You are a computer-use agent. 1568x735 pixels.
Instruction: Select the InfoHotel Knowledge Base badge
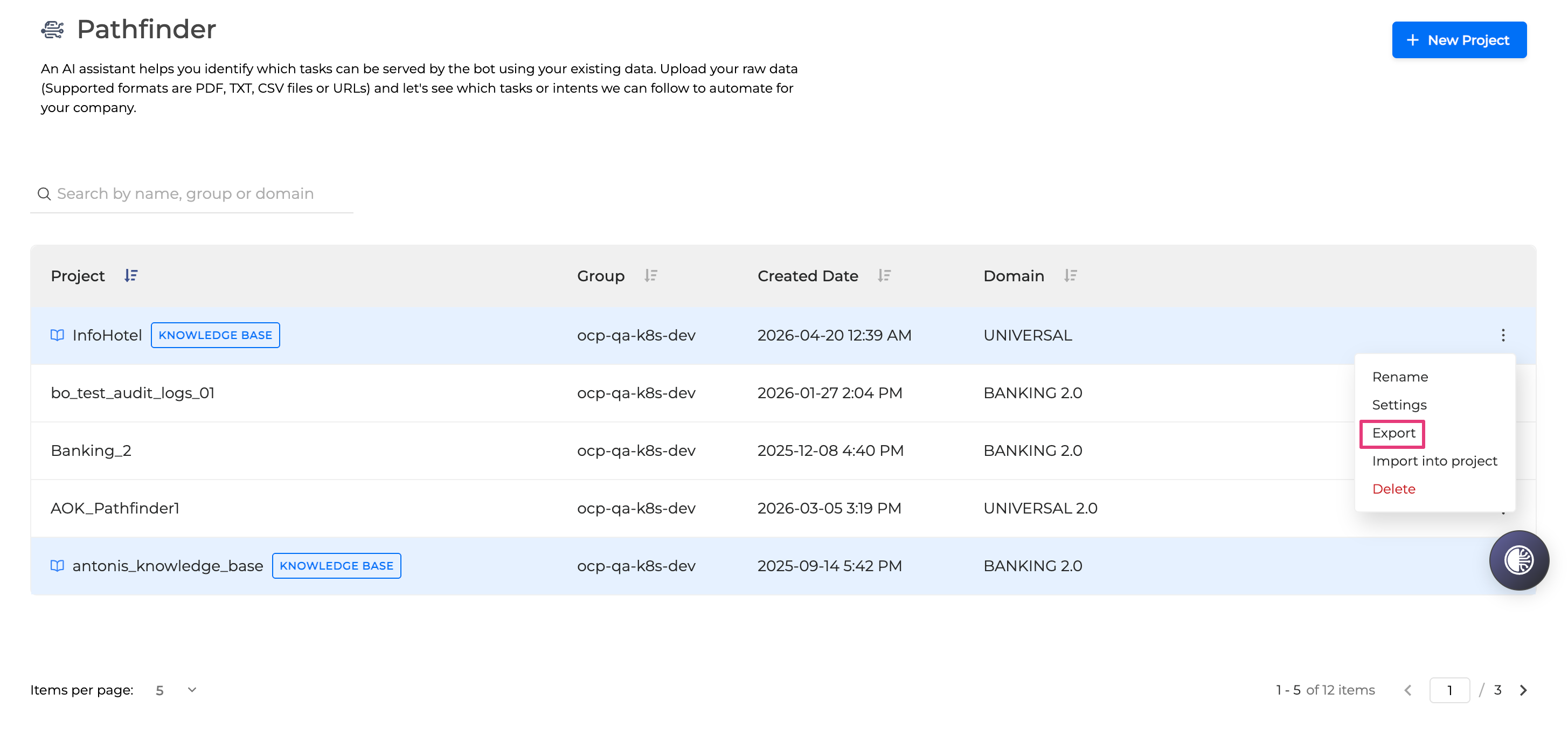point(216,336)
